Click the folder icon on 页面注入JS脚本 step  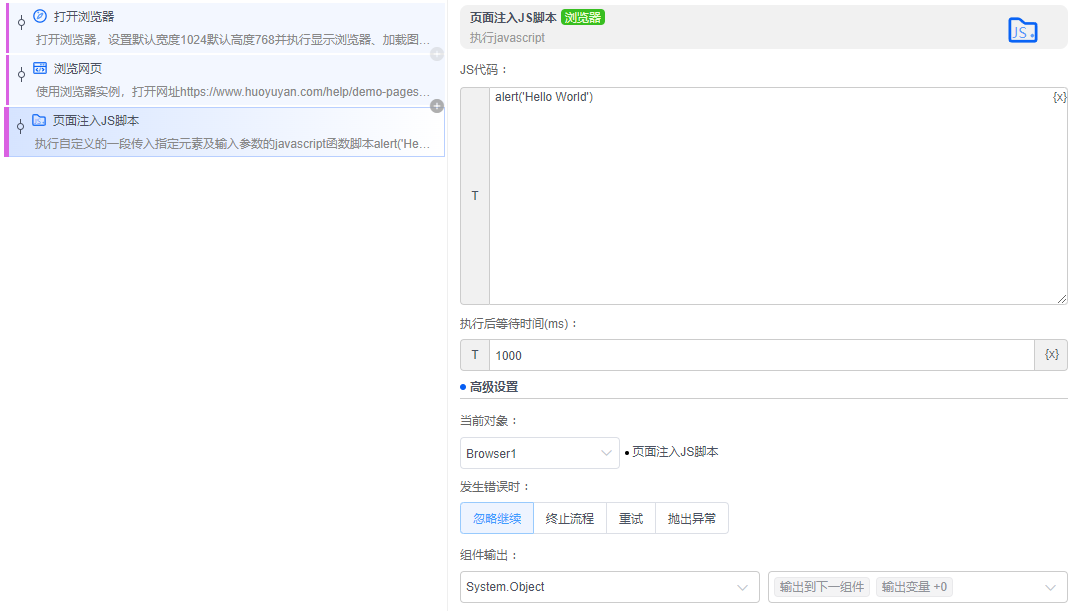[39, 119]
